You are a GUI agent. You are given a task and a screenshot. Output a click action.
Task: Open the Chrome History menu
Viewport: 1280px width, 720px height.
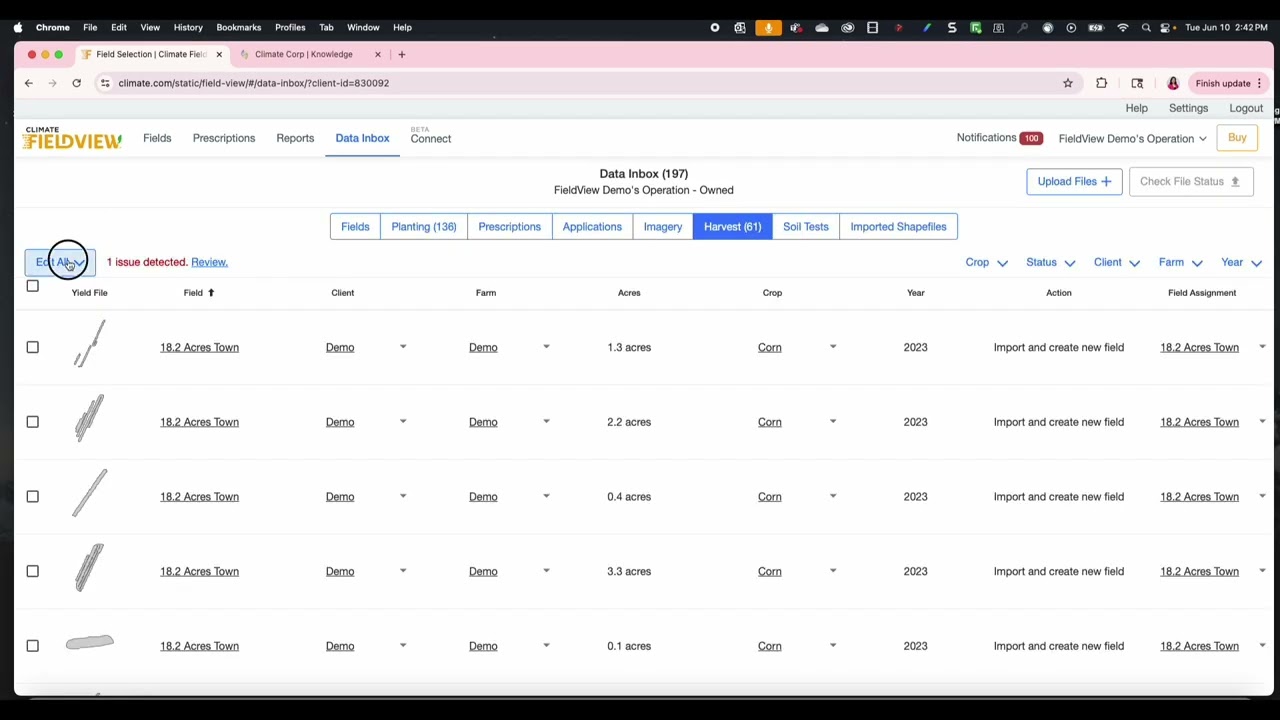click(x=188, y=27)
